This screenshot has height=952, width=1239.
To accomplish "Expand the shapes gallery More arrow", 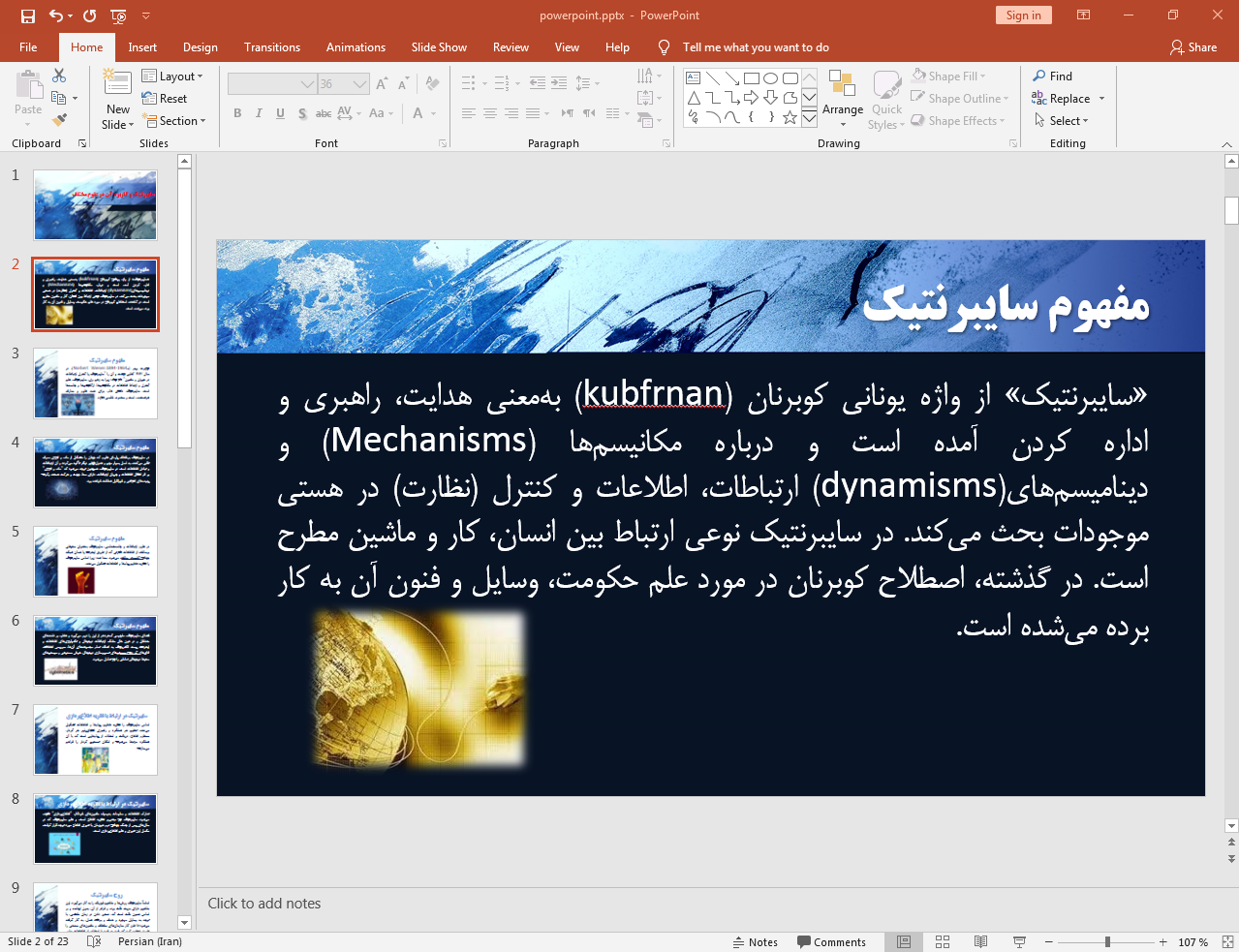I will click(x=809, y=117).
